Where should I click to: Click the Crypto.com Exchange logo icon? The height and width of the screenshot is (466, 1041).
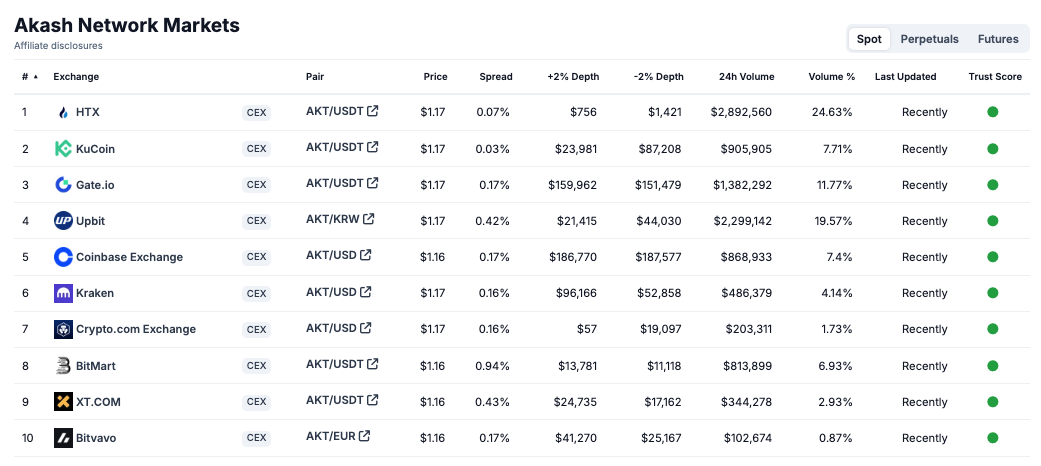point(63,329)
